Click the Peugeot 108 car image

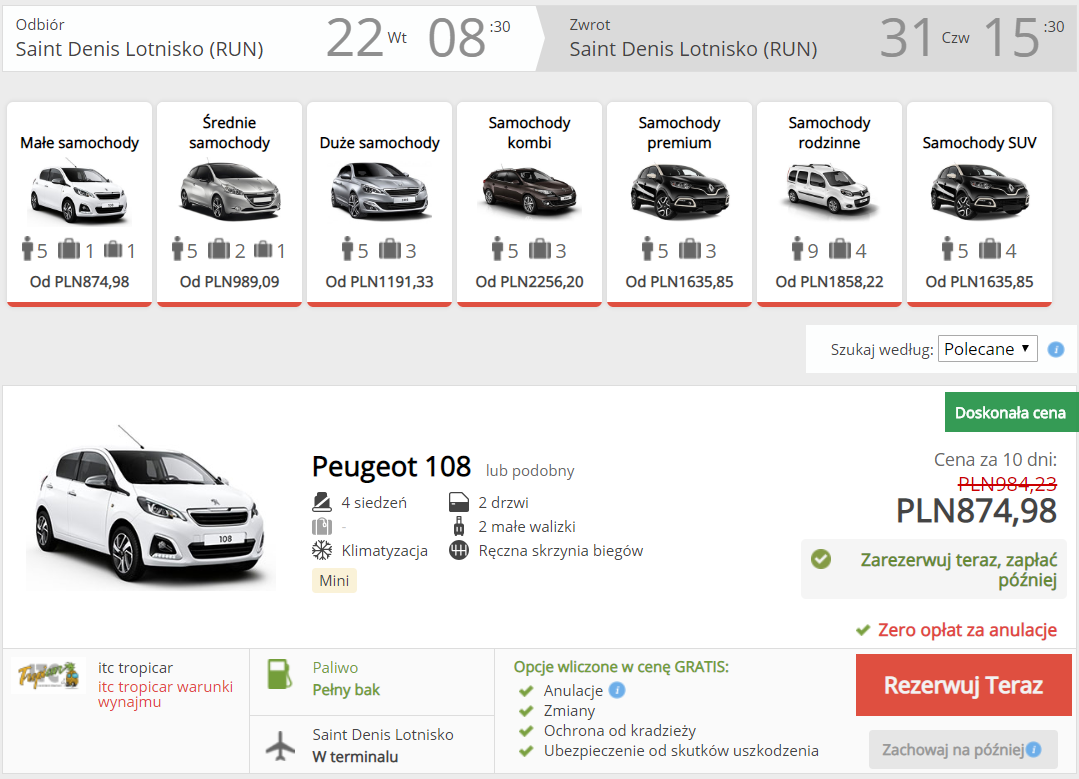[x=150, y=508]
